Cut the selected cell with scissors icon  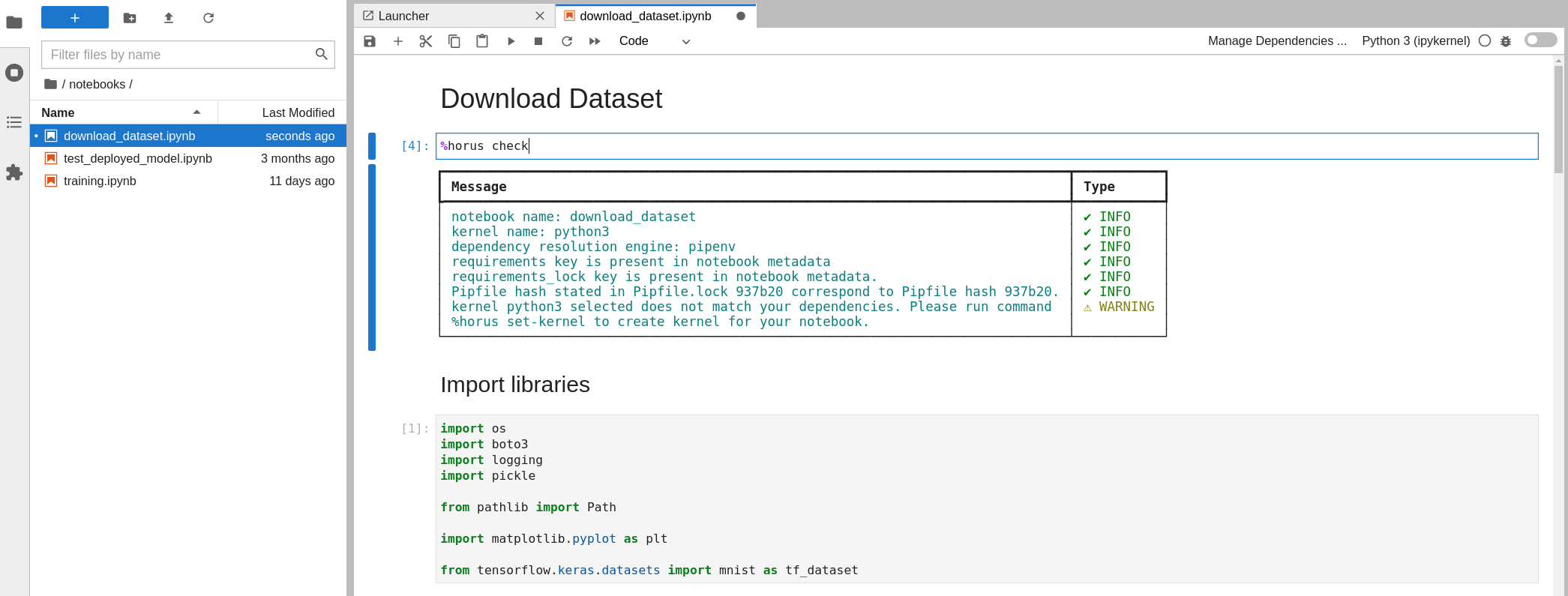point(426,41)
